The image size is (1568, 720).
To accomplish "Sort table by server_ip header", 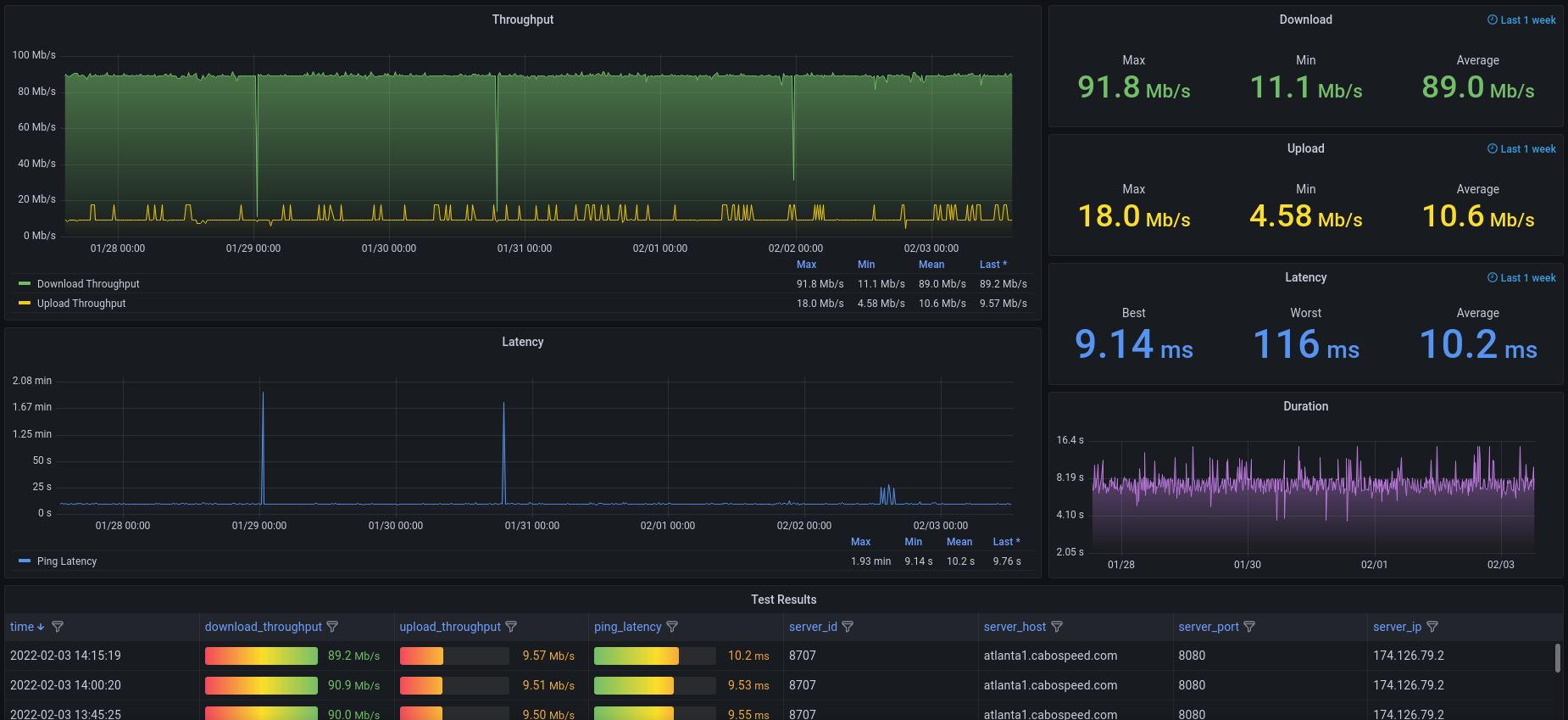I will (x=1397, y=627).
